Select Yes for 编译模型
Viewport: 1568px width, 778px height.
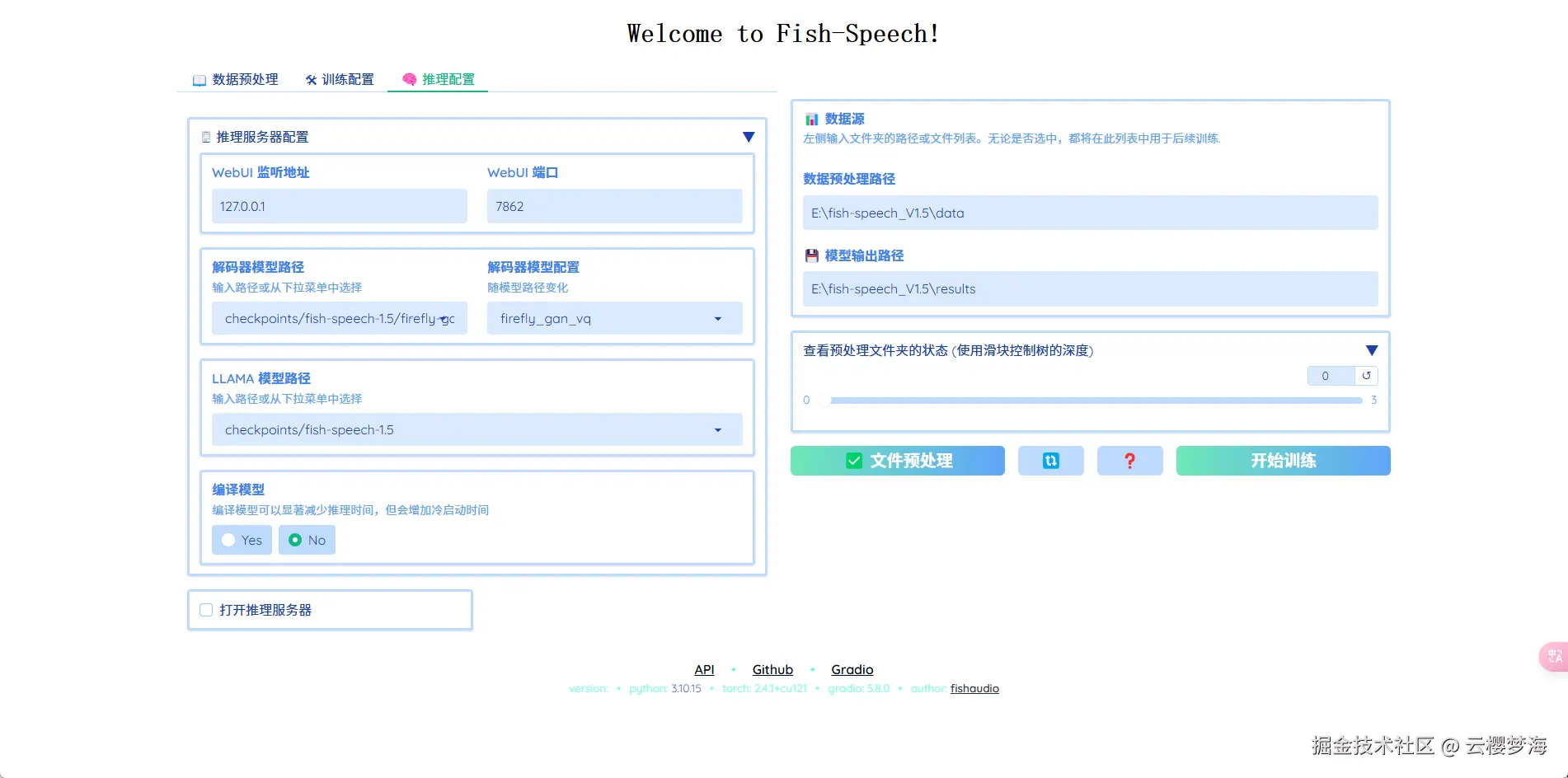241,540
